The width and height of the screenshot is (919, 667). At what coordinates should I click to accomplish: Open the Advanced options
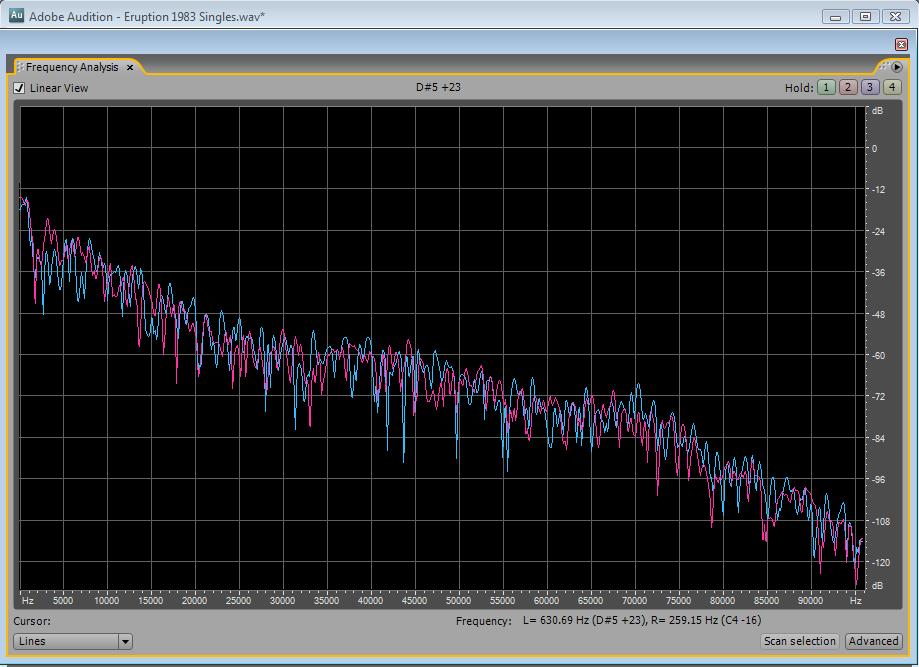873,641
